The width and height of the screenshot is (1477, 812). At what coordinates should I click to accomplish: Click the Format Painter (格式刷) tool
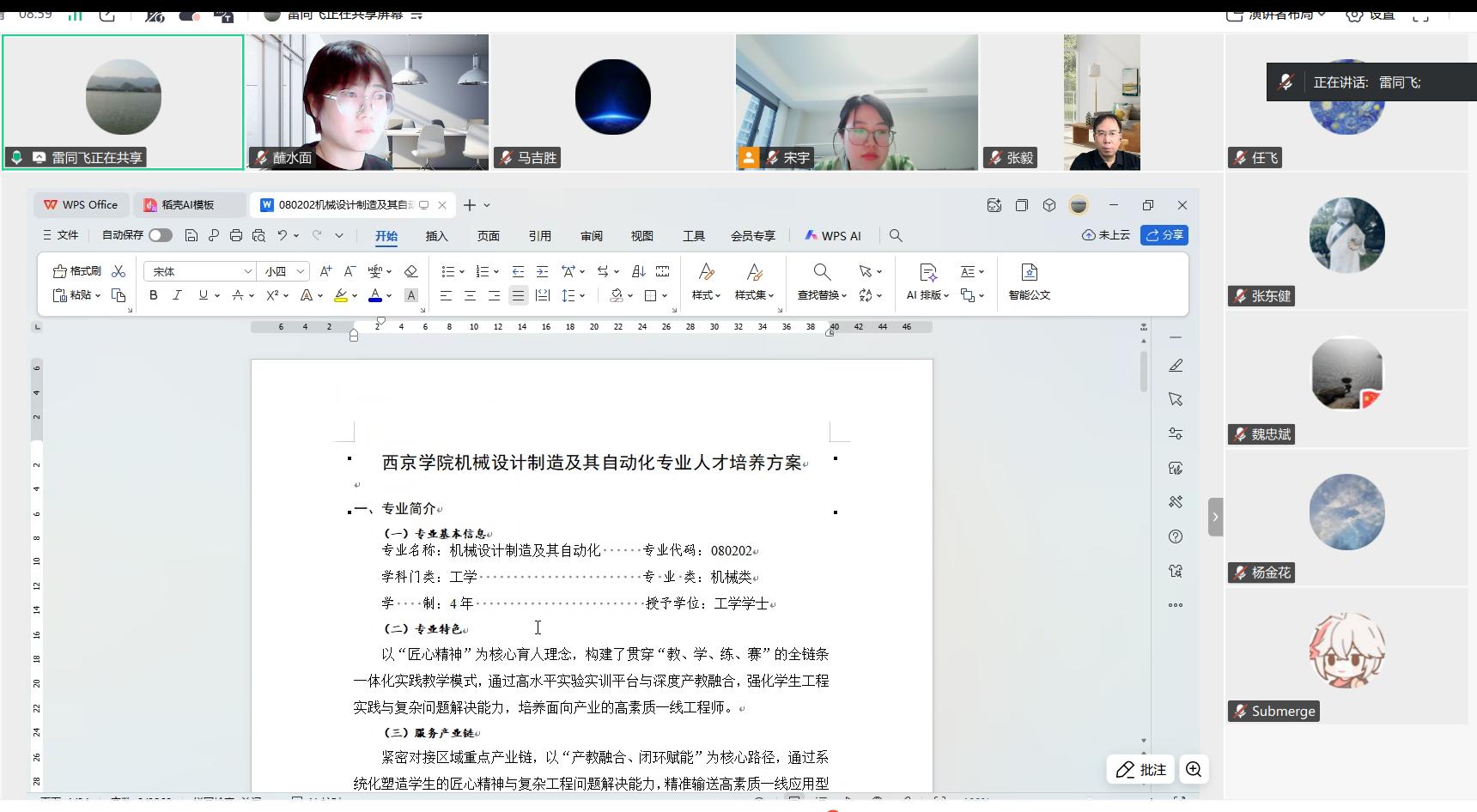(x=77, y=271)
